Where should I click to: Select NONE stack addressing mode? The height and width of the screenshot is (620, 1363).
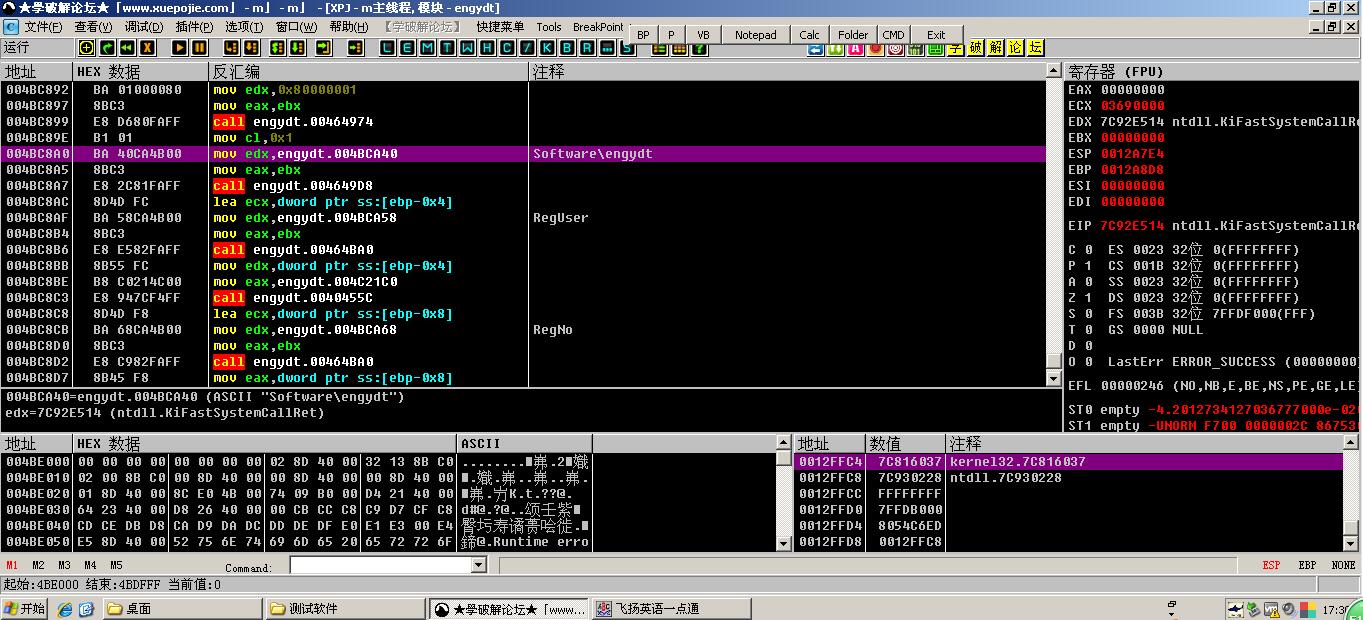pyautogui.click(x=1343, y=566)
